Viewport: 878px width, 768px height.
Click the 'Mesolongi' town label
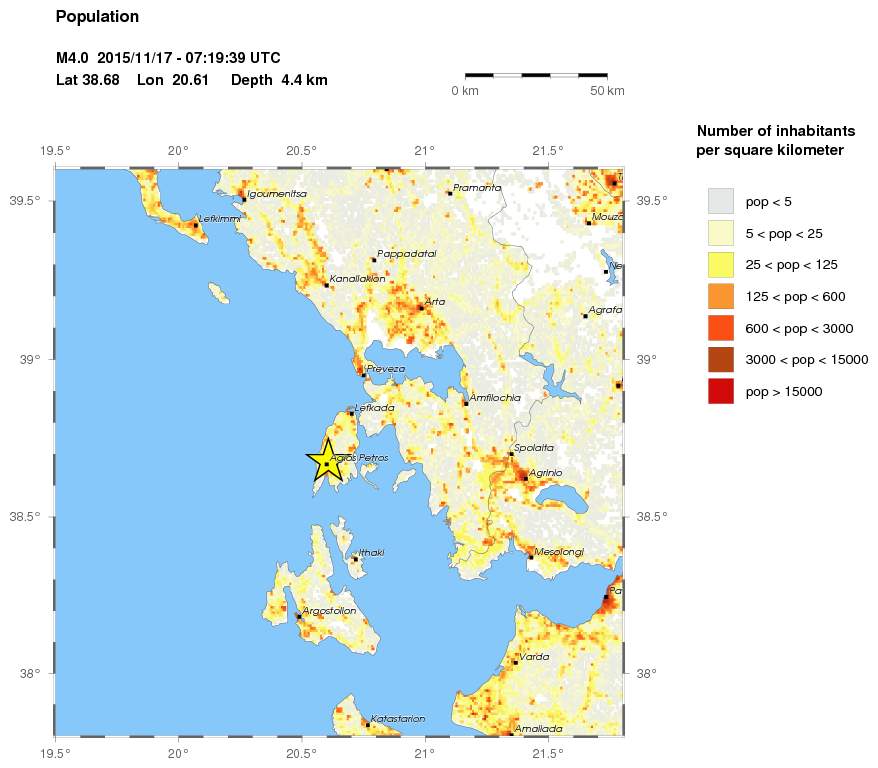559,552
